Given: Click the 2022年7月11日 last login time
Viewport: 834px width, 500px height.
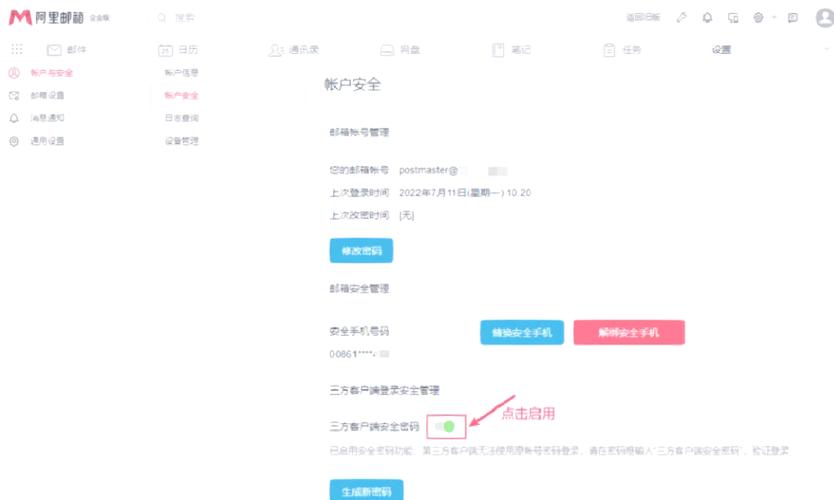Looking at the screenshot, I should 465,193.
